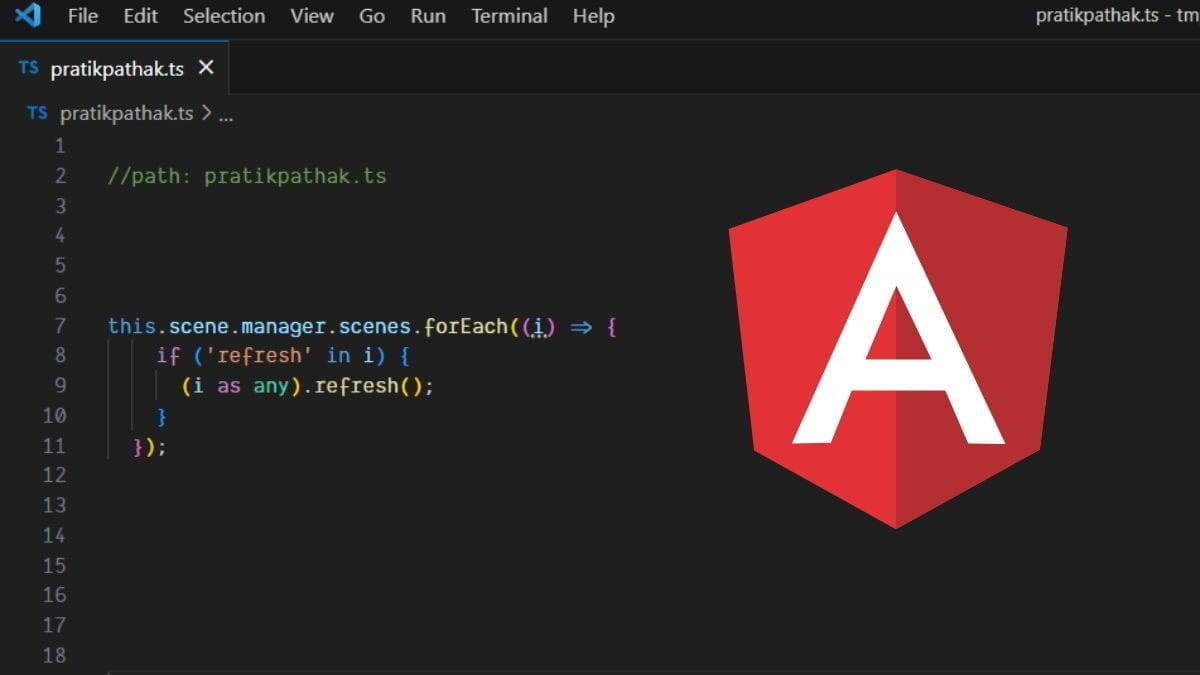1200x675 pixels.
Task: Open the Terminal menu
Action: coord(509,16)
